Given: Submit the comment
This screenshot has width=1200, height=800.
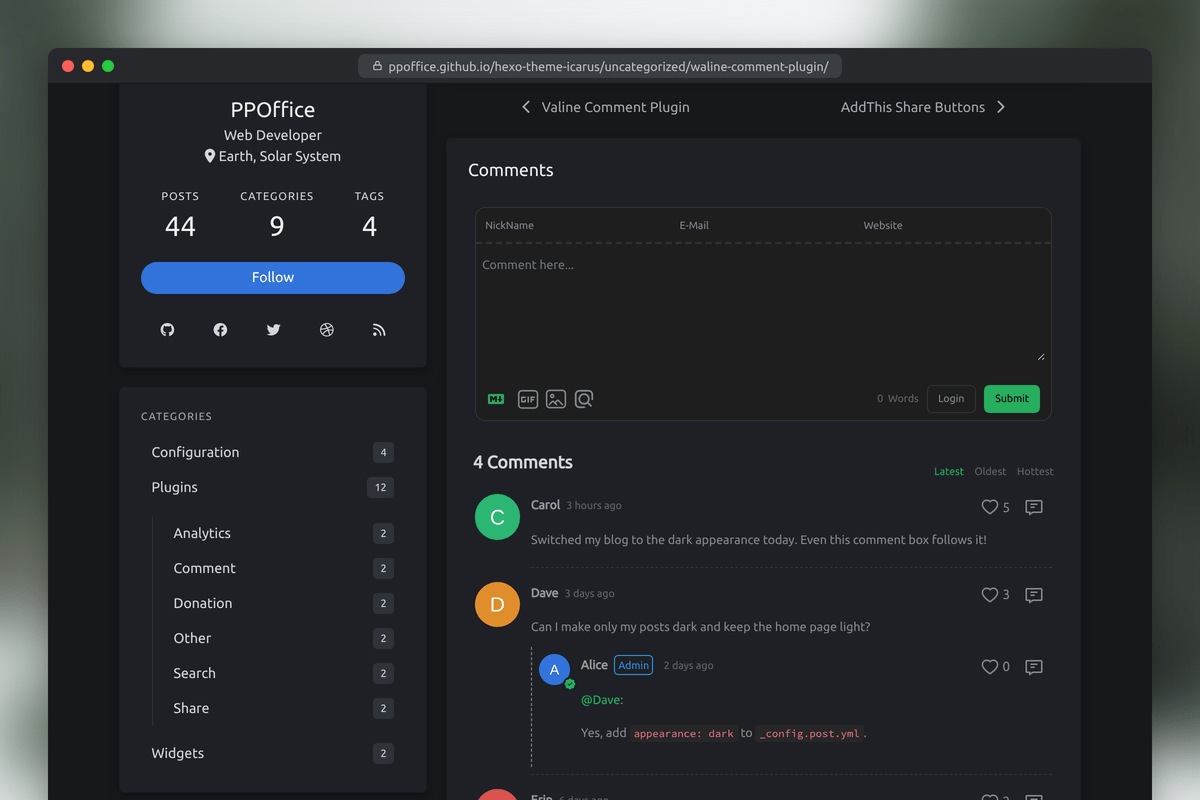Looking at the screenshot, I should pos(1012,399).
